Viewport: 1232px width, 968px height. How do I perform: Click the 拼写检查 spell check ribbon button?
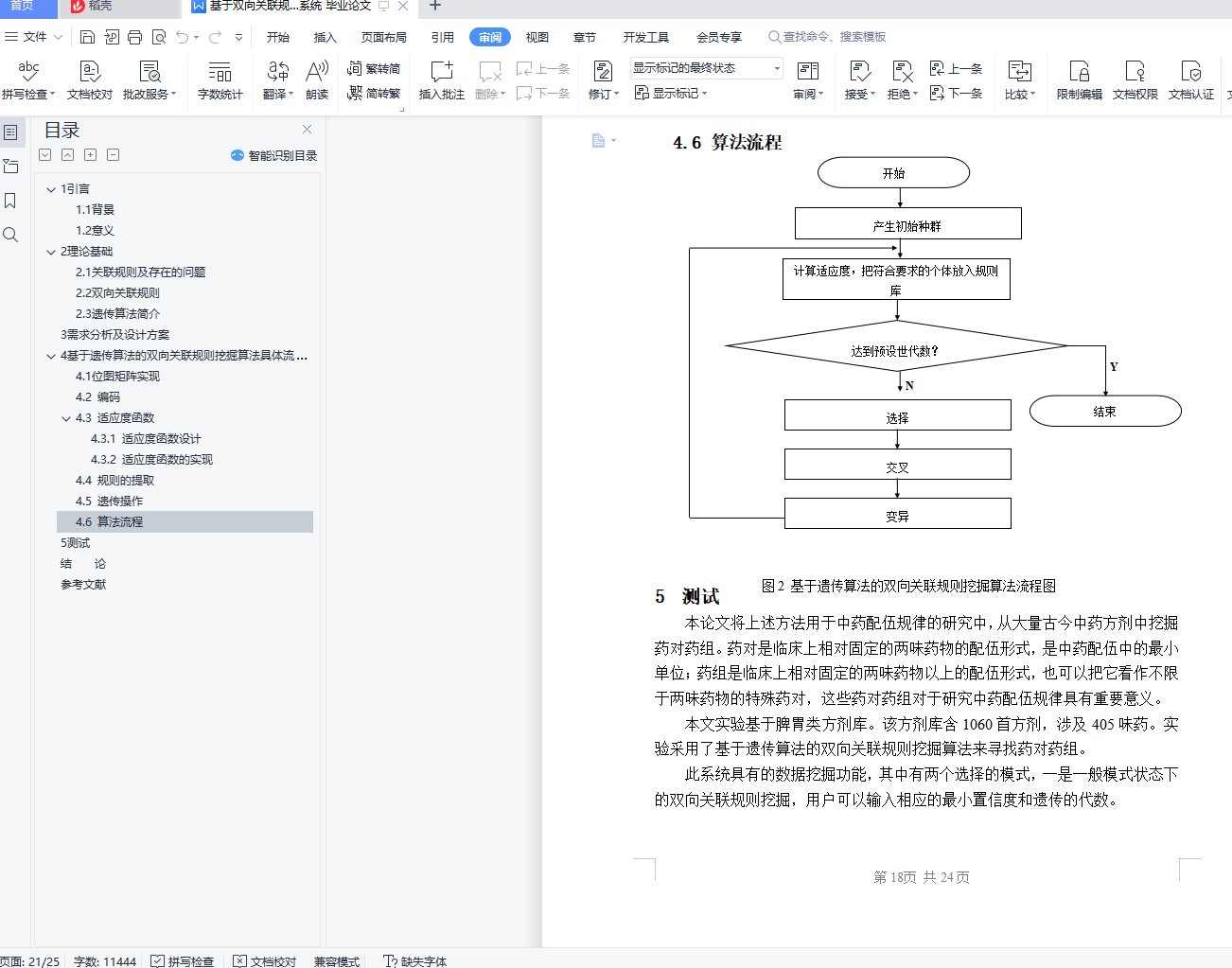pyautogui.click(x=28, y=80)
